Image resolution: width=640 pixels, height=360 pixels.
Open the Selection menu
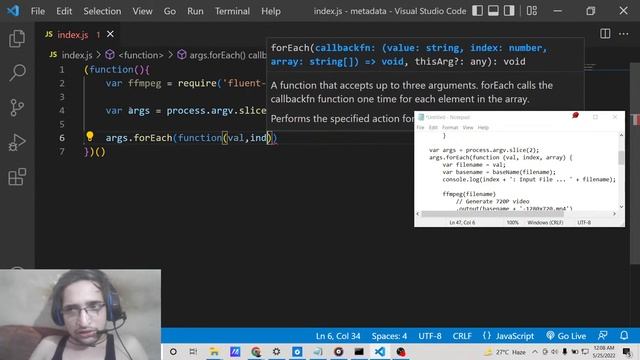point(102,11)
